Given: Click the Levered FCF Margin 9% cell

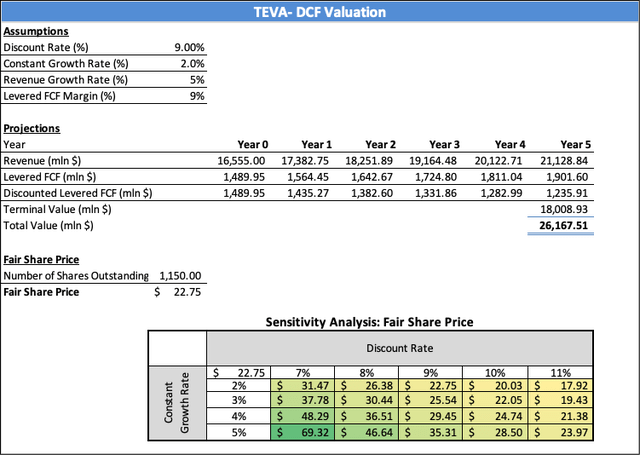Looking at the screenshot, I should point(197,96).
